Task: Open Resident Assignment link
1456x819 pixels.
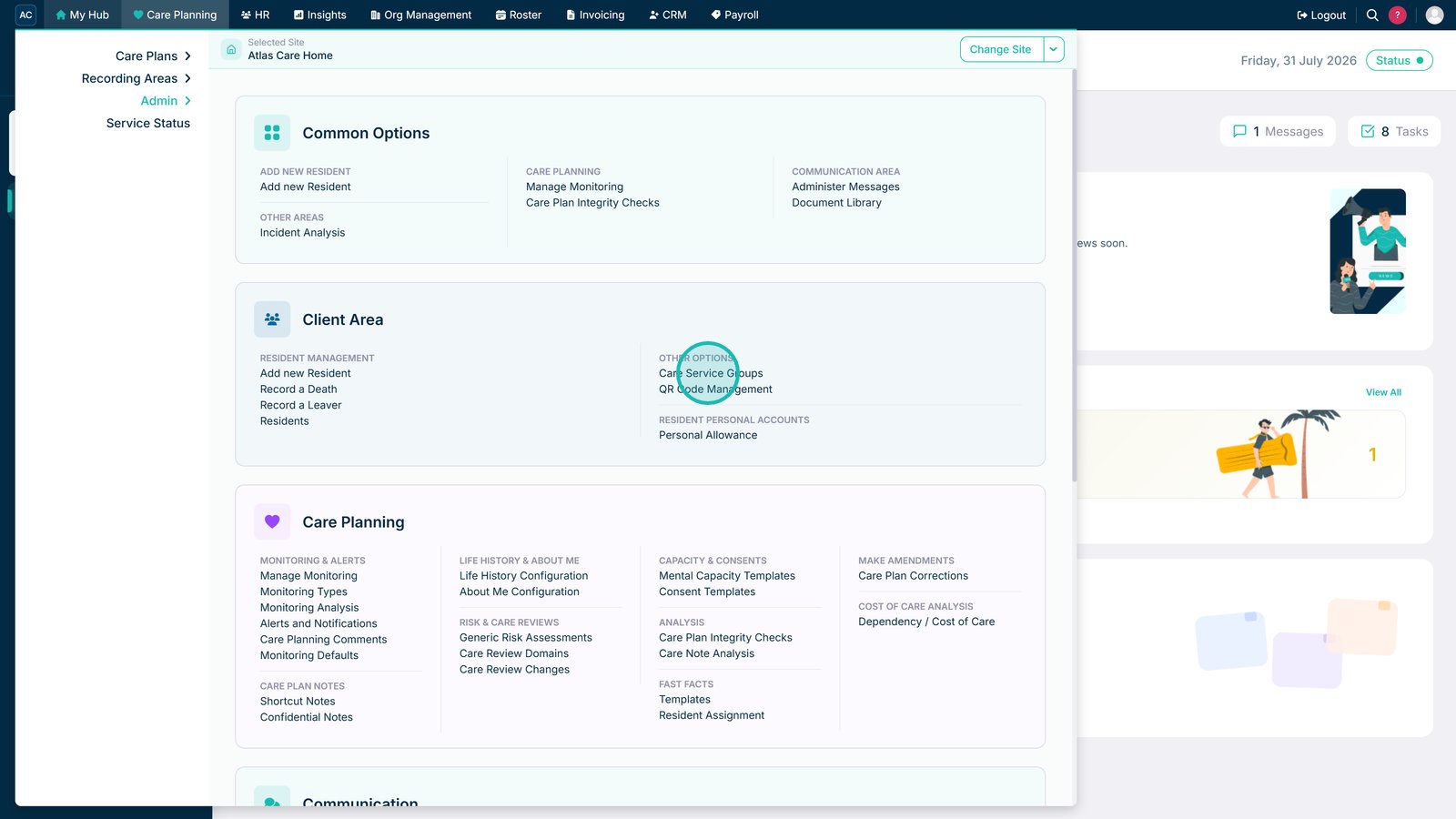Action: (x=712, y=715)
